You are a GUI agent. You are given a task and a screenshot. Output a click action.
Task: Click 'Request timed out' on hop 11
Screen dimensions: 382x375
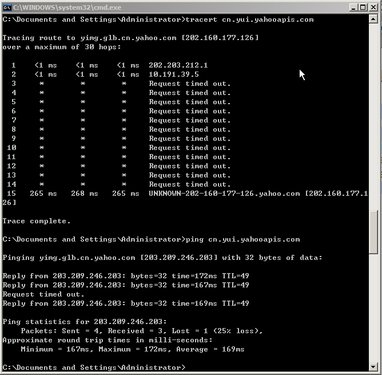[190, 157]
